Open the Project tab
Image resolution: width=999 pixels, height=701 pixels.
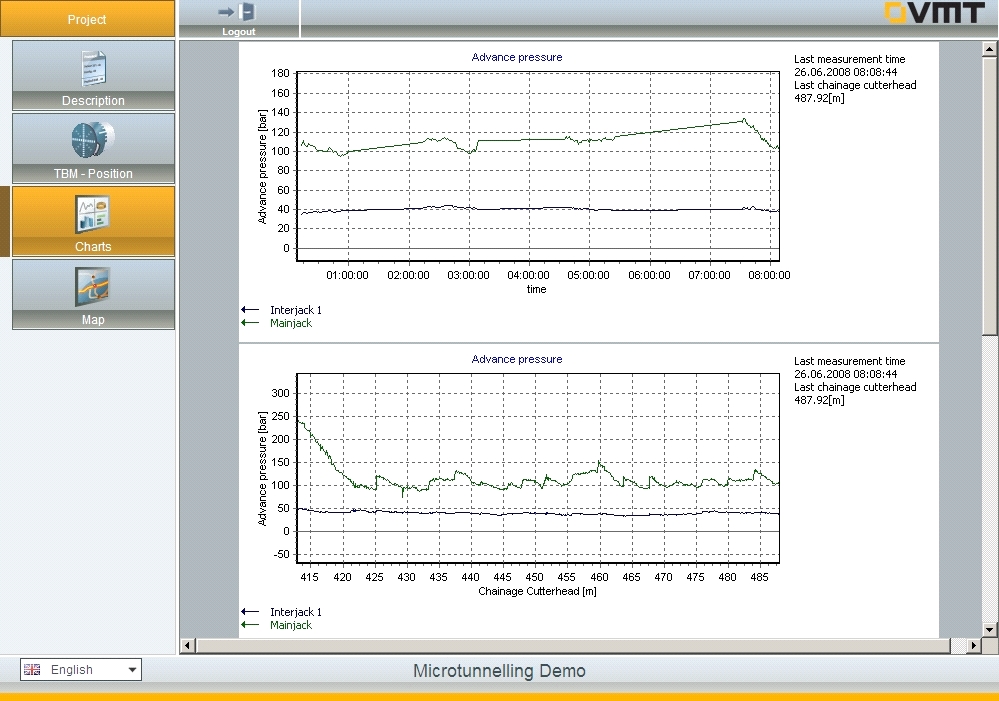[x=87, y=20]
